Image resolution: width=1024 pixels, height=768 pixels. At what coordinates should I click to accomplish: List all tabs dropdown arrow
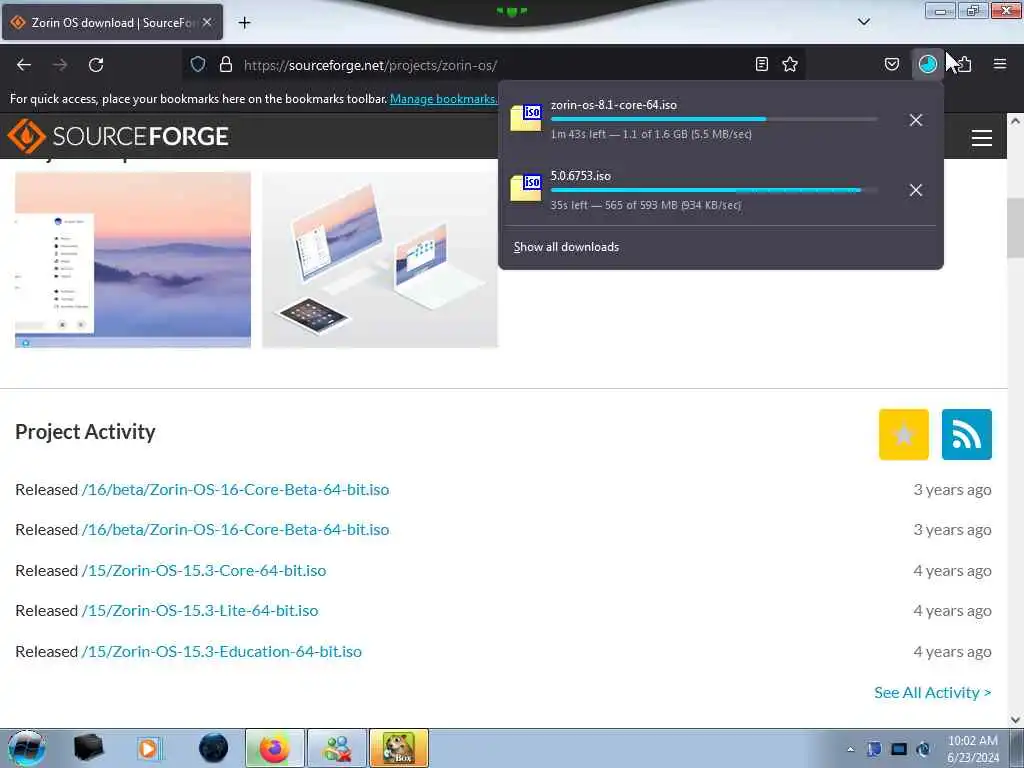(x=863, y=22)
